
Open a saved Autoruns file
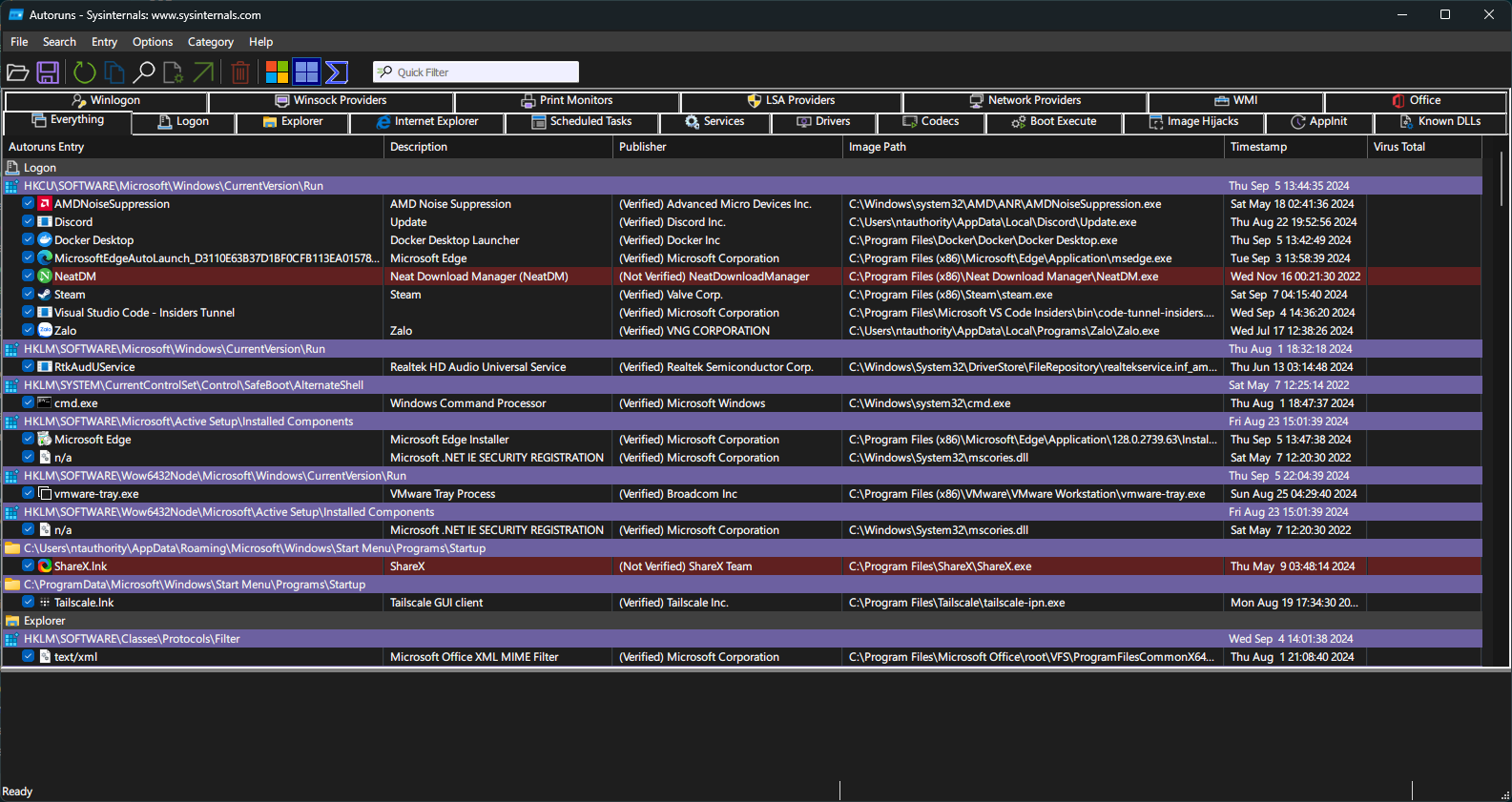click(17, 72)
